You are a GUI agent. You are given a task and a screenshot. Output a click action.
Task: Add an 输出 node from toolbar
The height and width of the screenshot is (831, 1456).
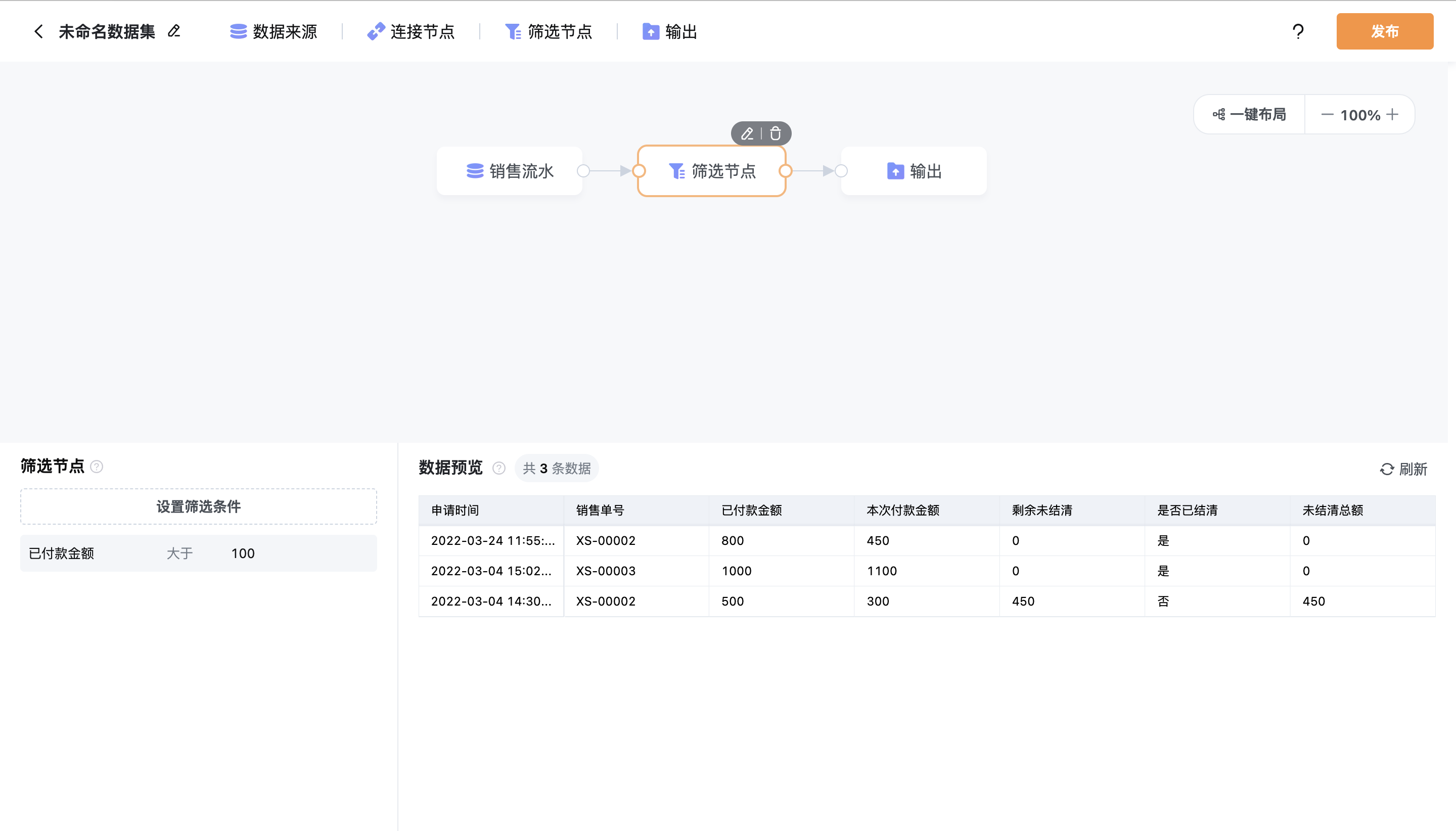[x=670, y=31]
